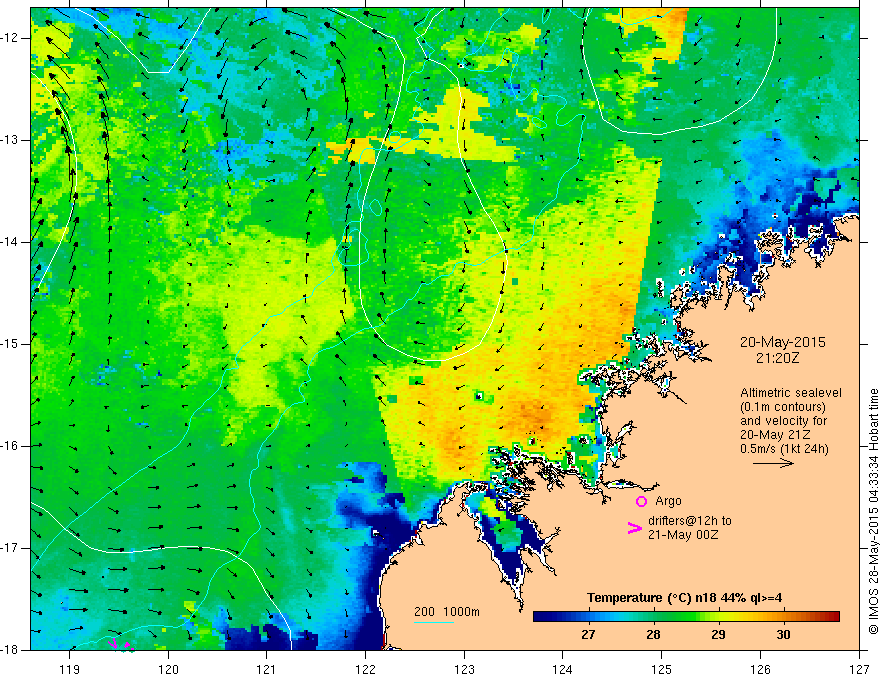Click the '21-May 00Z' legend text
The width and height of the screenshot is (880, 680).
[x=683, y=535]
